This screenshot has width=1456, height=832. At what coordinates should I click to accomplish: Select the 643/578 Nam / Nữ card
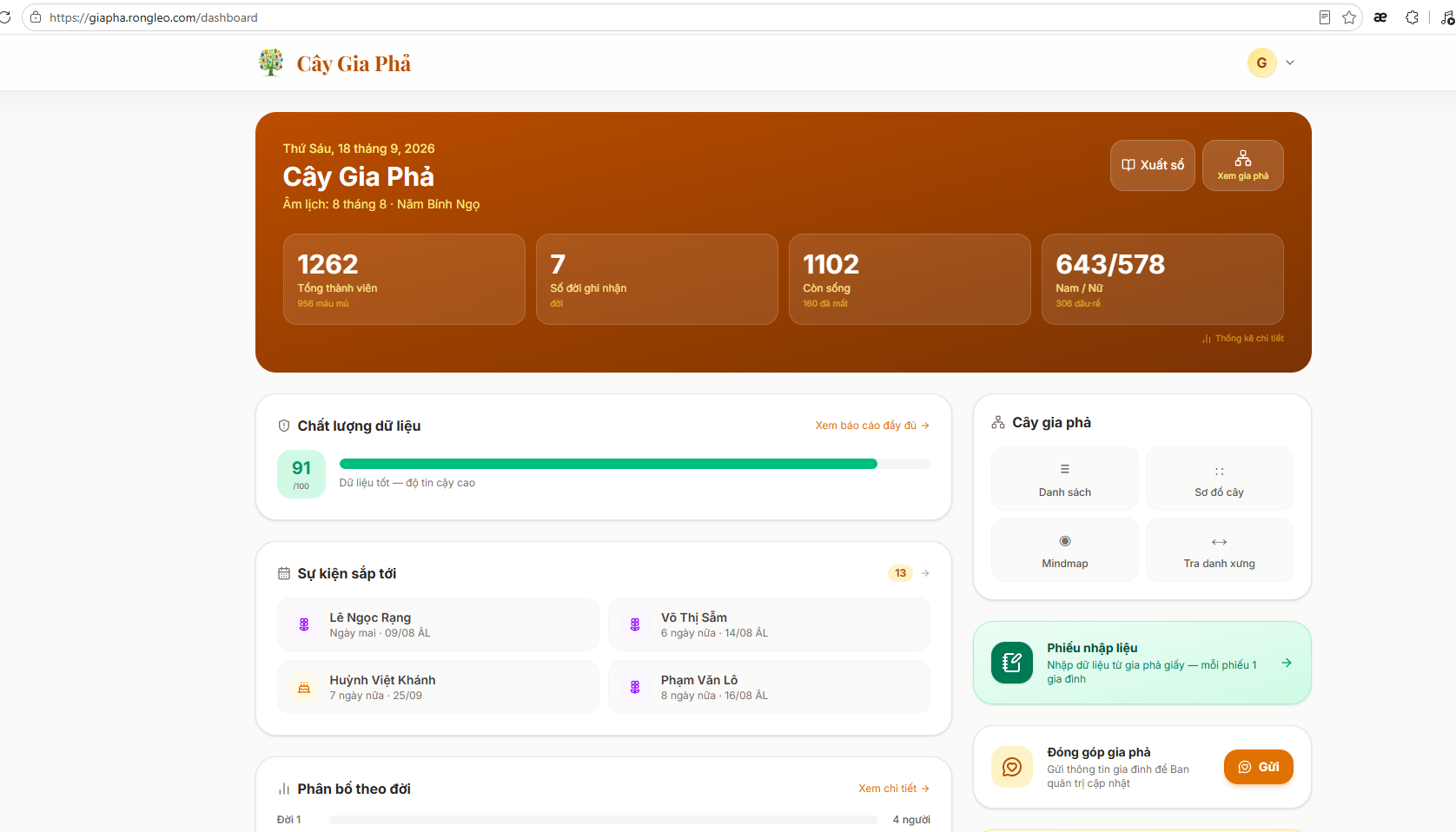tap(1162, 279)
